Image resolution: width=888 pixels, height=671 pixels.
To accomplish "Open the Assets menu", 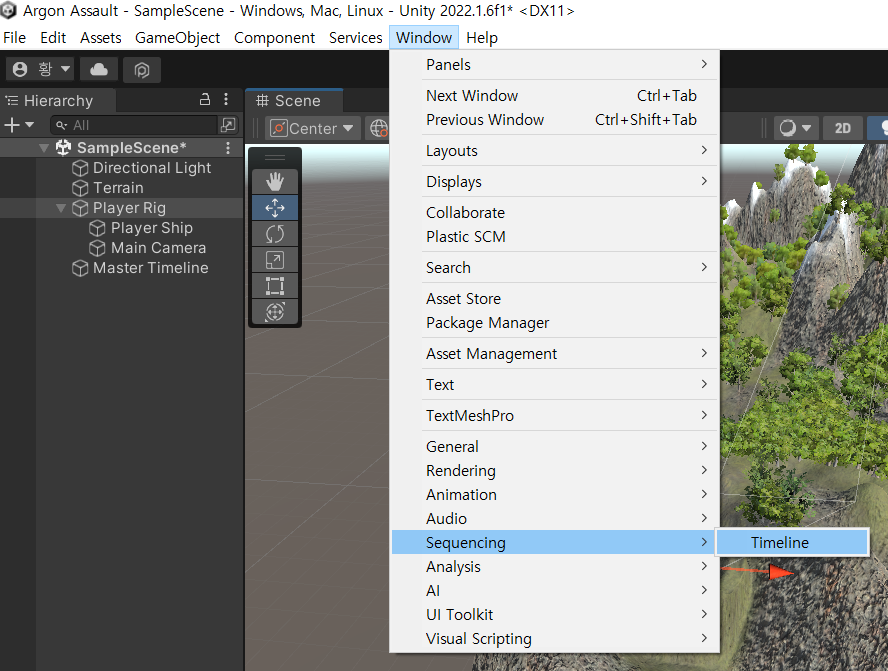I will (101, 38).
